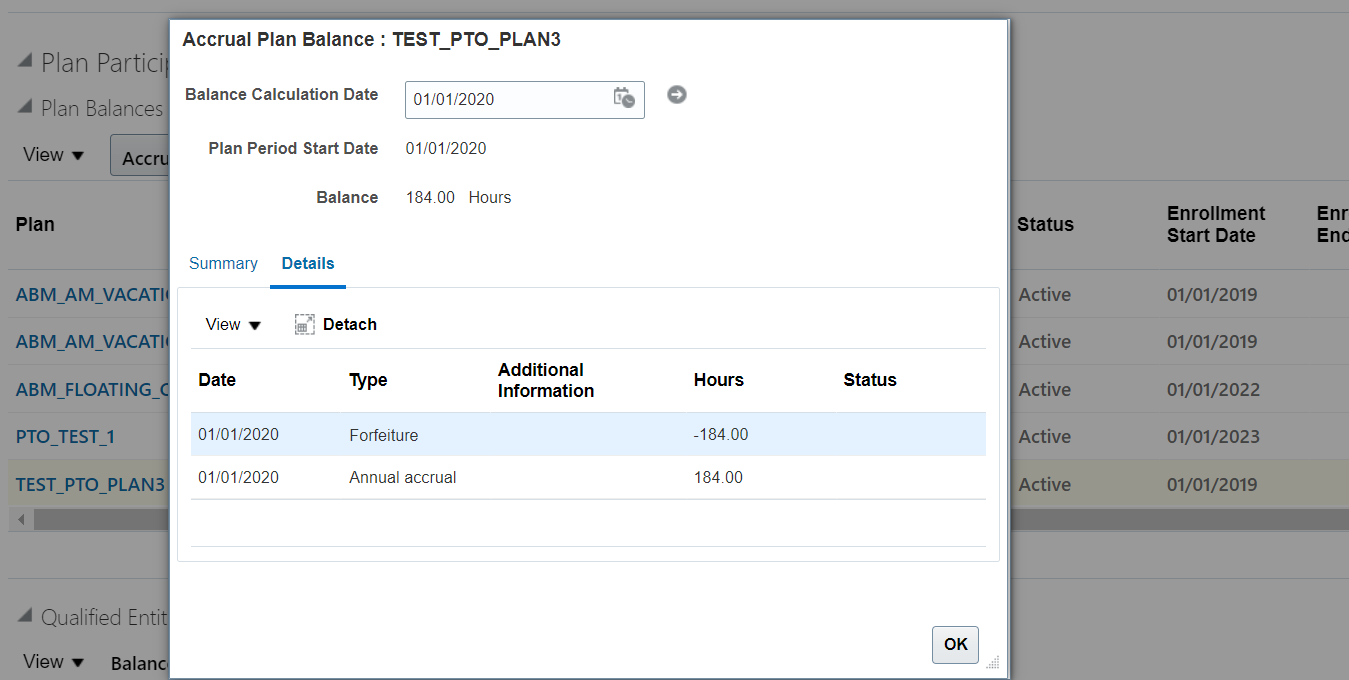
Task: Switch to the Summary tab
Action: pyautogui.click(x=223, y=263)
